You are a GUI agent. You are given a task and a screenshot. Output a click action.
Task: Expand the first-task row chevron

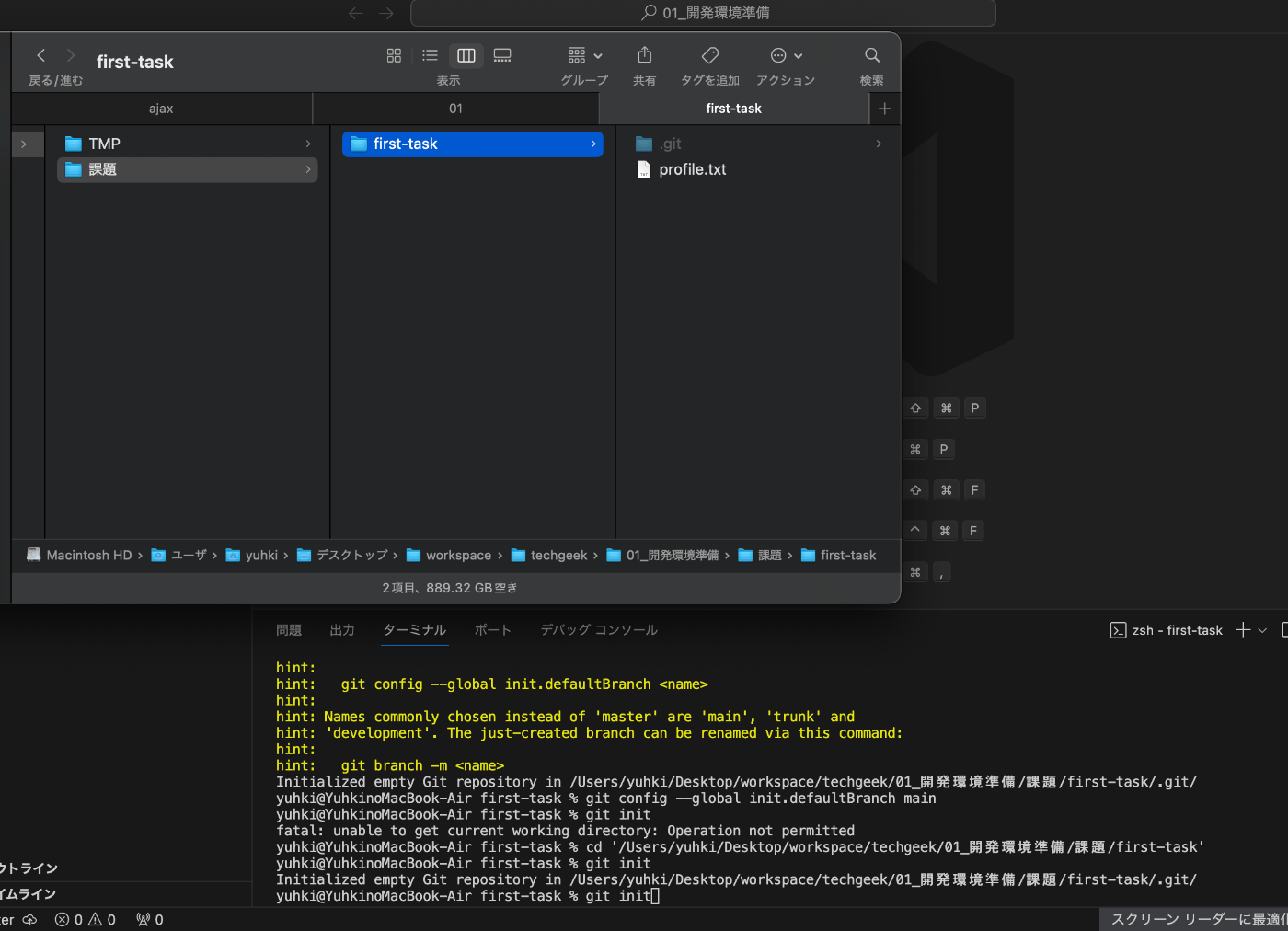point(593,144)
